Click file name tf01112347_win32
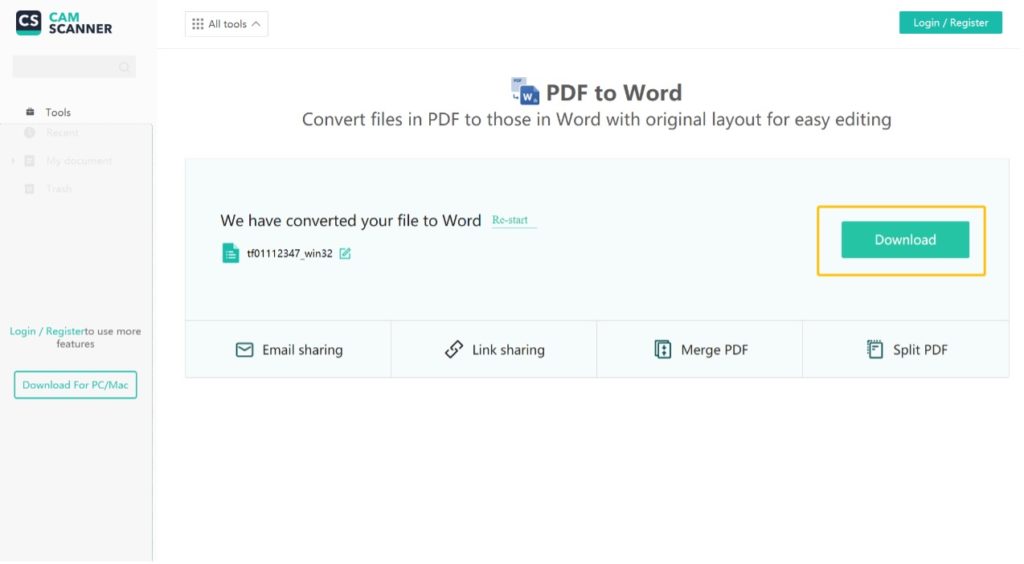1024x564 pixels. coord(289,253)
